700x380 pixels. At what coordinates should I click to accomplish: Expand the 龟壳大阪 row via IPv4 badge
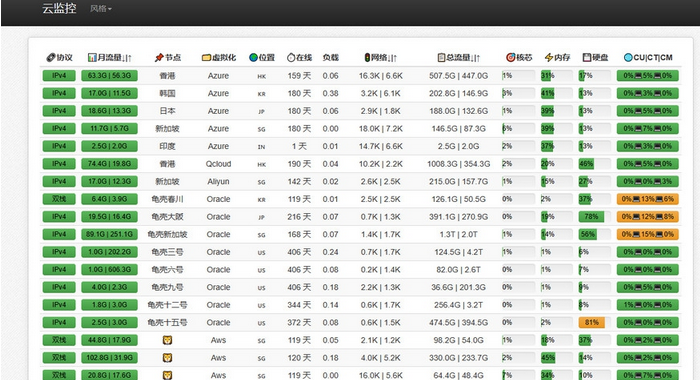coord(59,217)
